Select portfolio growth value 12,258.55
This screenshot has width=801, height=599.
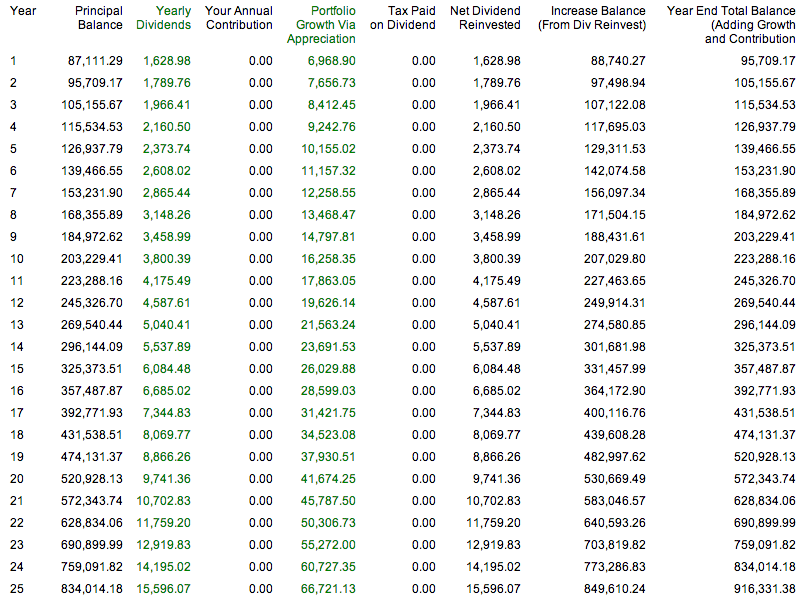pos(328,193)
